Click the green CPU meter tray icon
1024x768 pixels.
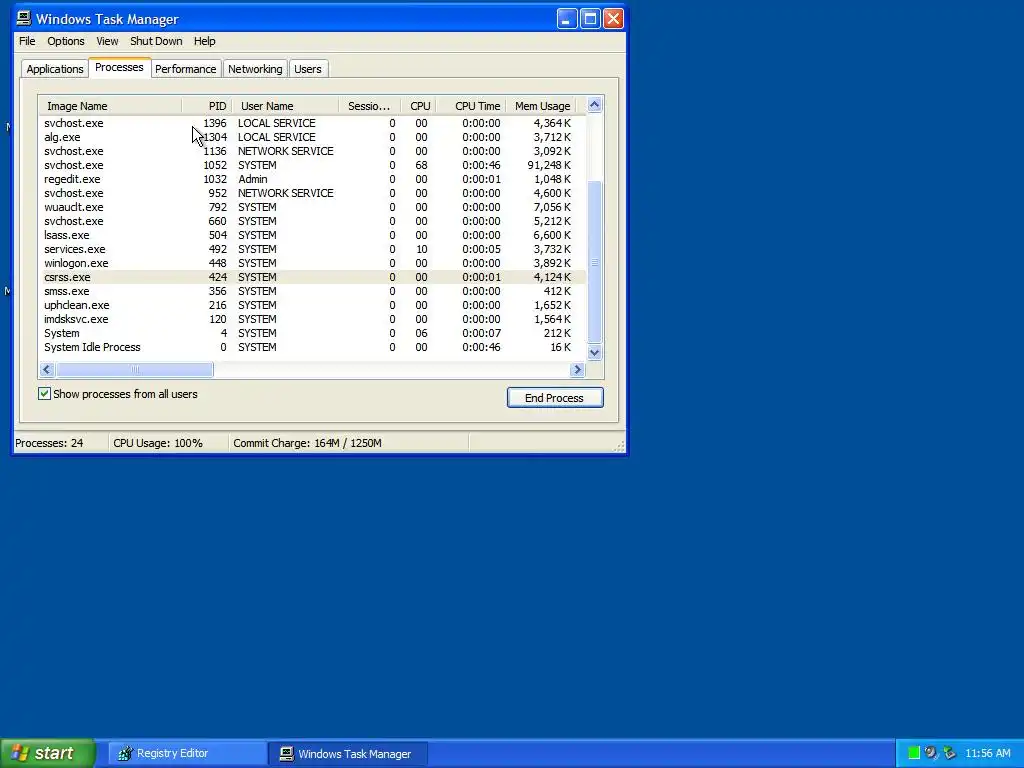(914, 753)
